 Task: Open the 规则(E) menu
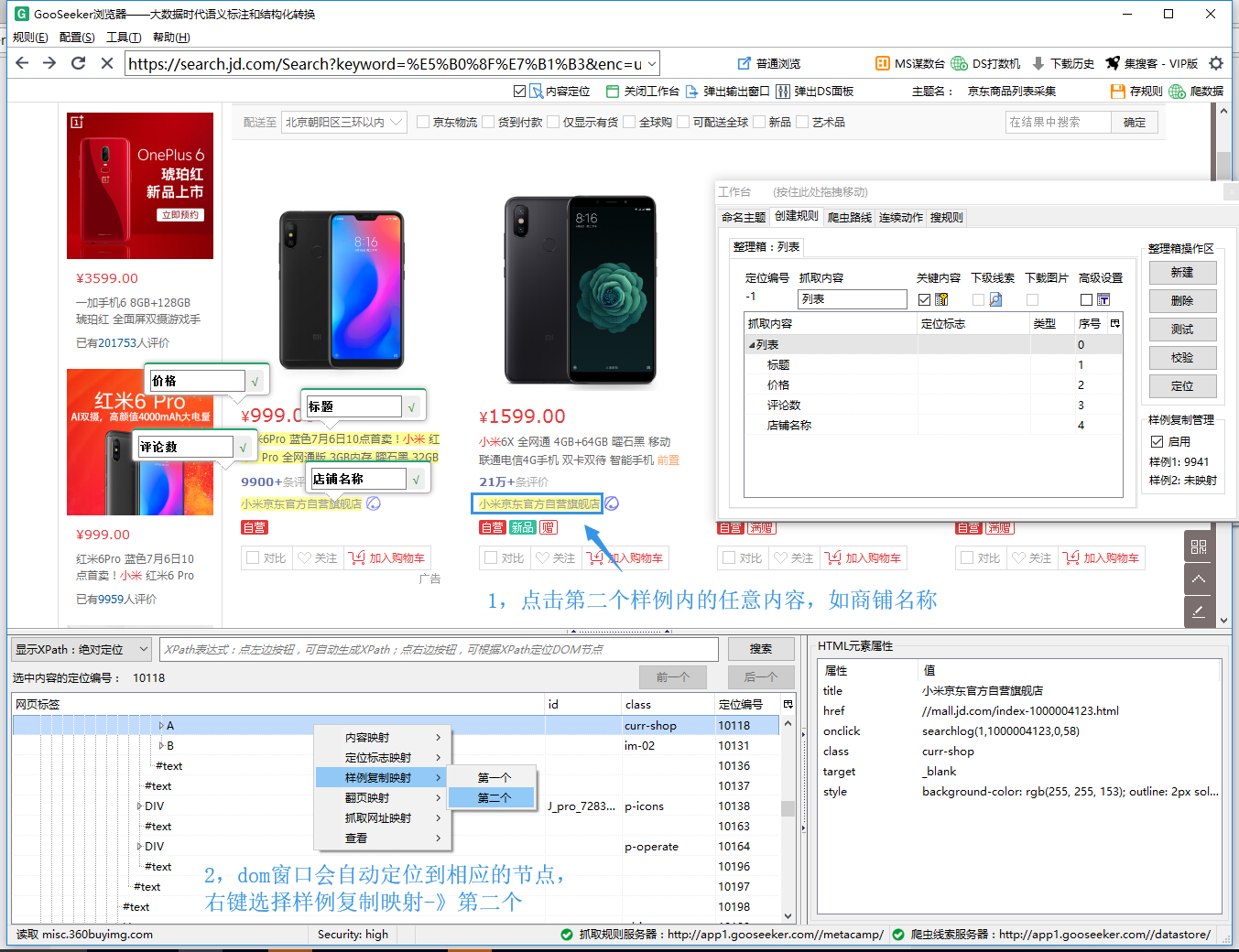pyautogui.click(x=30, y=37)
